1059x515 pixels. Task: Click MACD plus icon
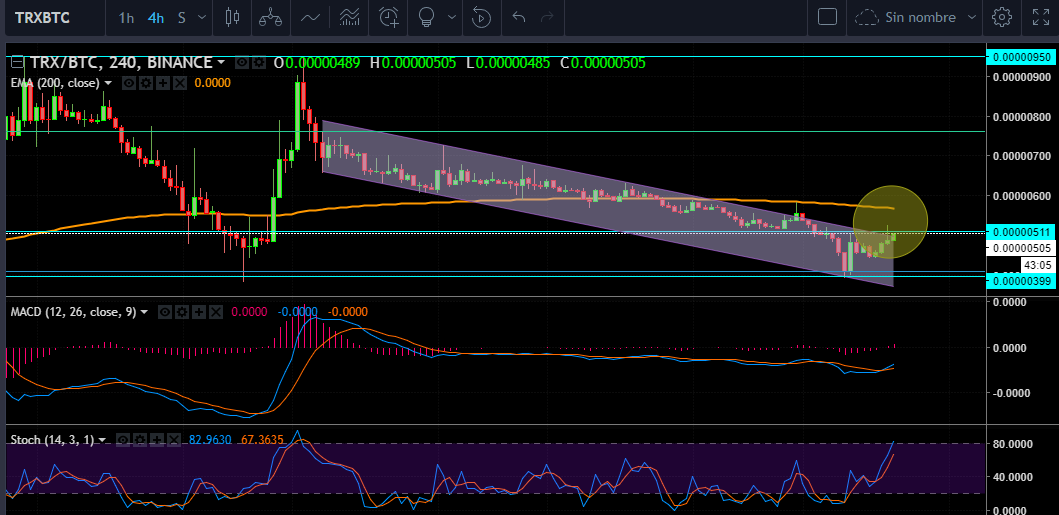tap(199, 312)
